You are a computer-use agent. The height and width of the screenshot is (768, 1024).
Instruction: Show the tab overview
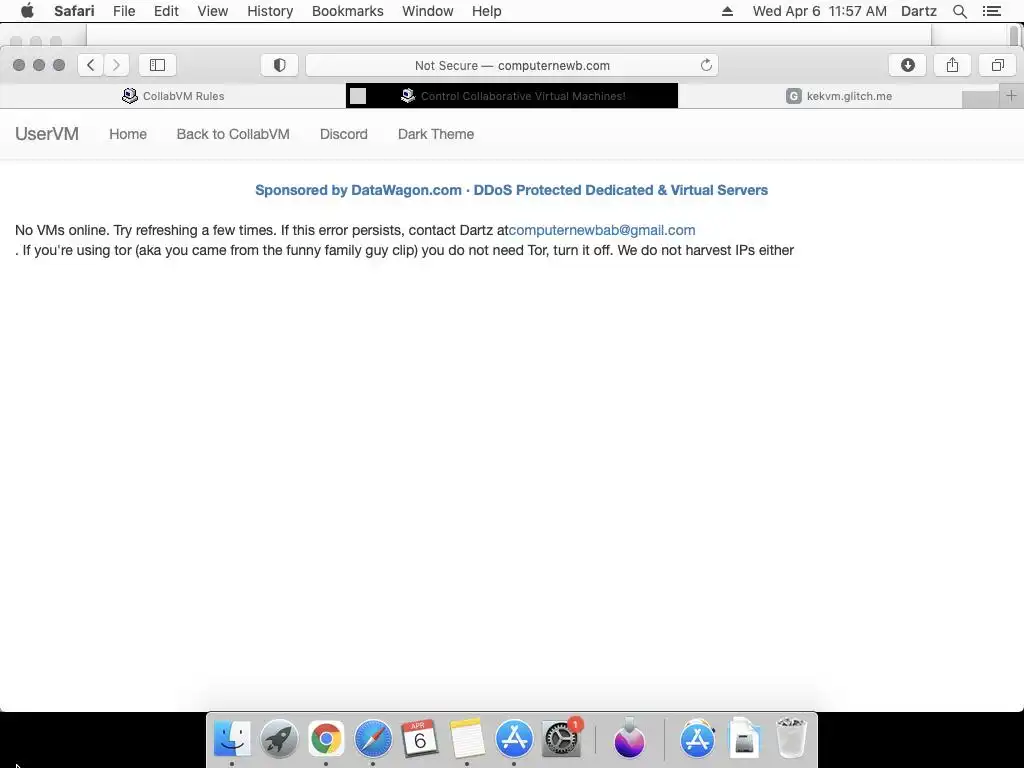click(x=997, y=65)
